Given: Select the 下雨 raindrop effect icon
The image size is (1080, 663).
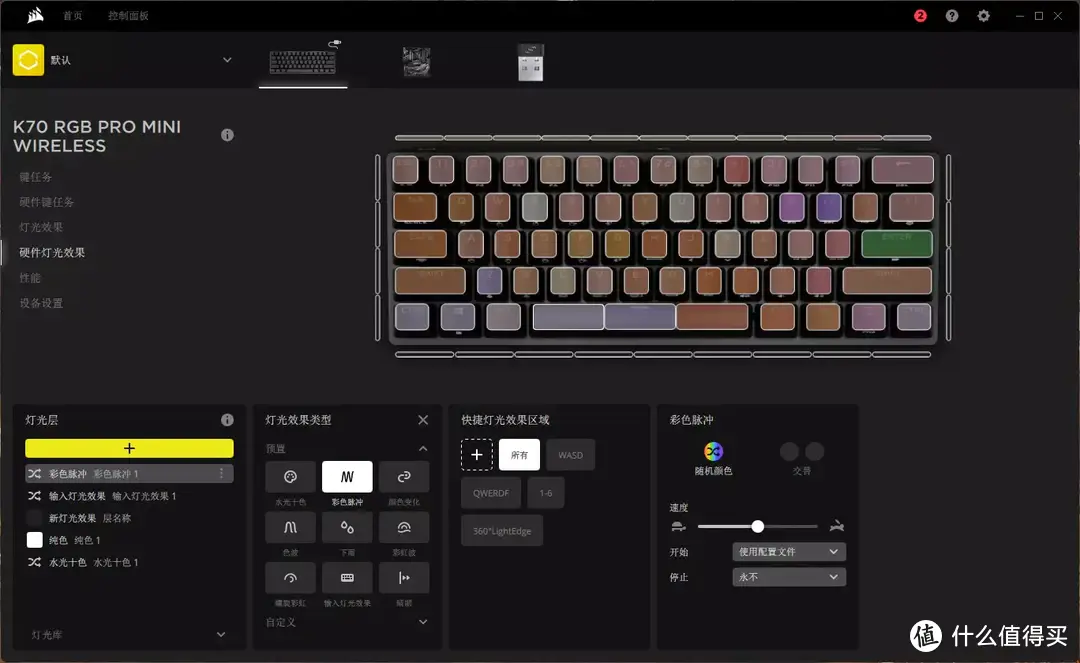Looking at the screenshot, I should [x=347, y=527].
